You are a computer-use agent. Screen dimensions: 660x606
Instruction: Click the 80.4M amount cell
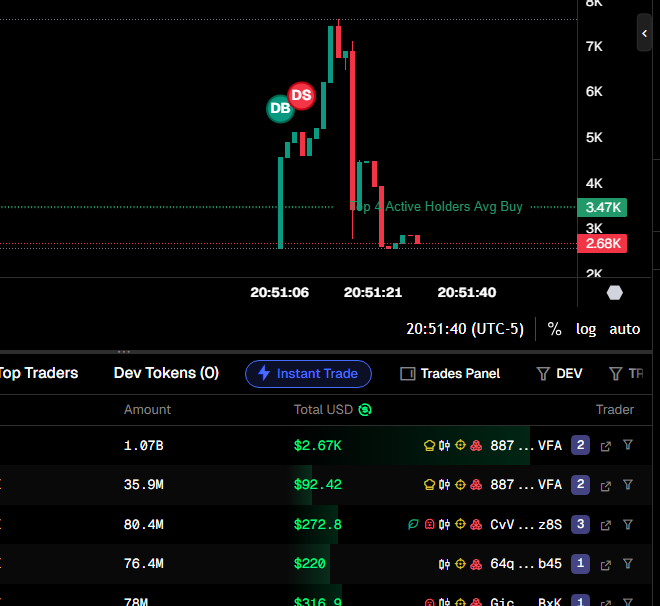click(x=144, y=524)
